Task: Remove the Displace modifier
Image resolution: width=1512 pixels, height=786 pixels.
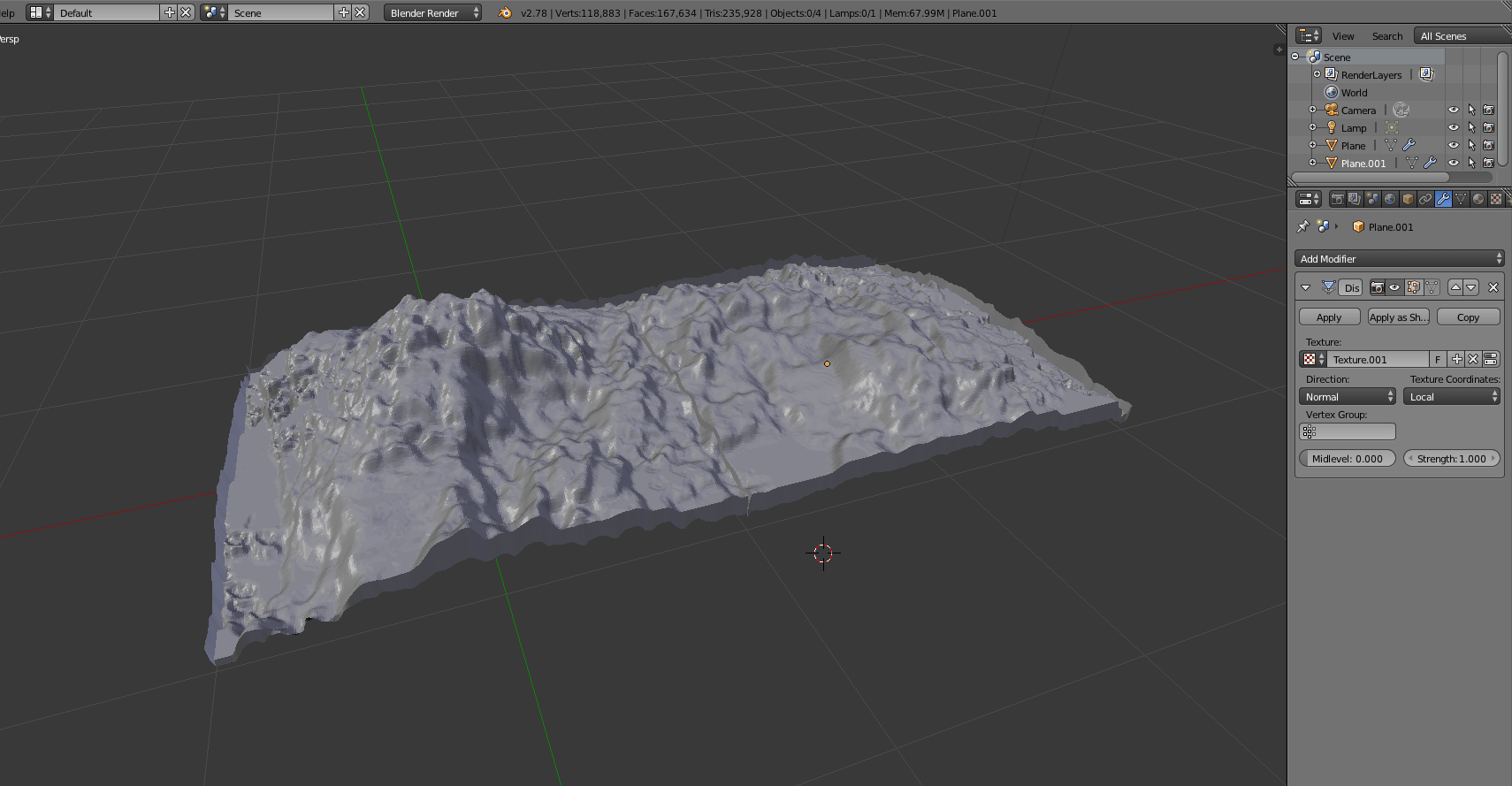Action: coord(1493,287)
